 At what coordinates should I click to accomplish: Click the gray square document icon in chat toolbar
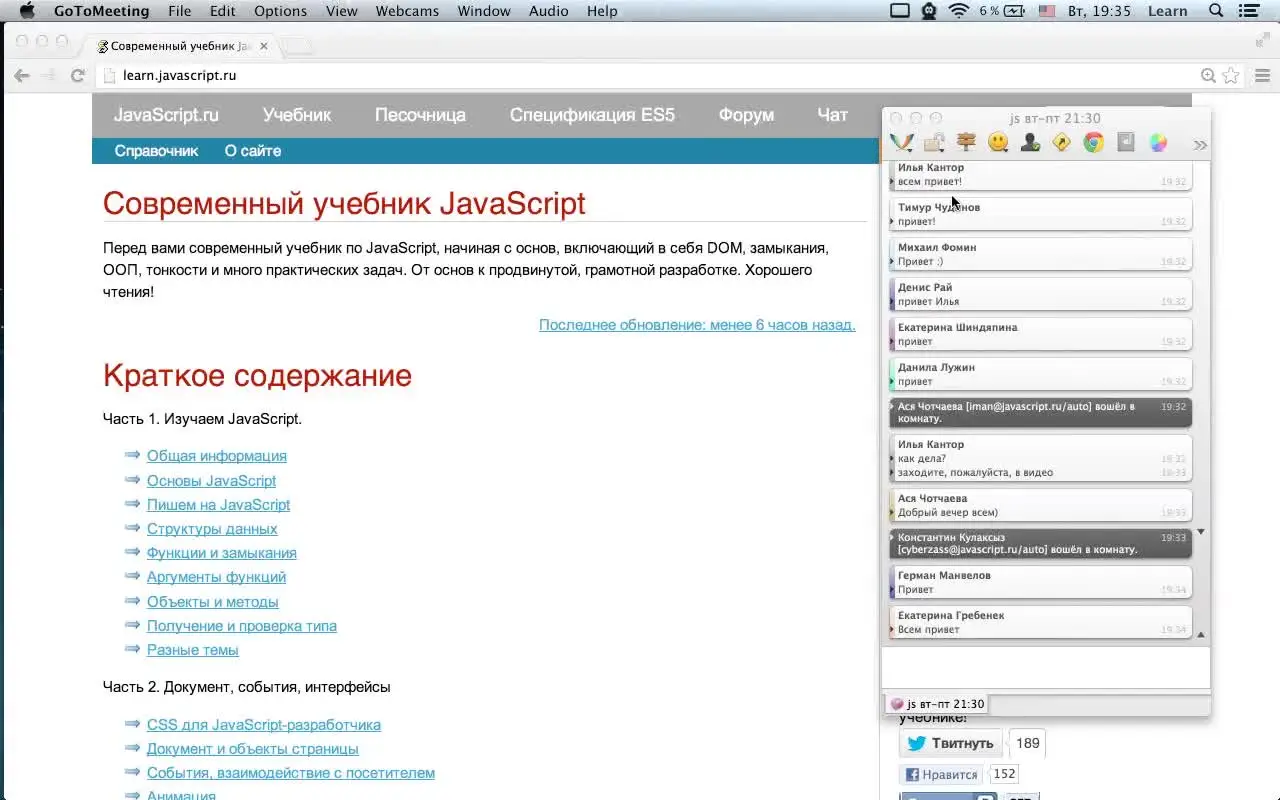click(x=1126, y=143)
